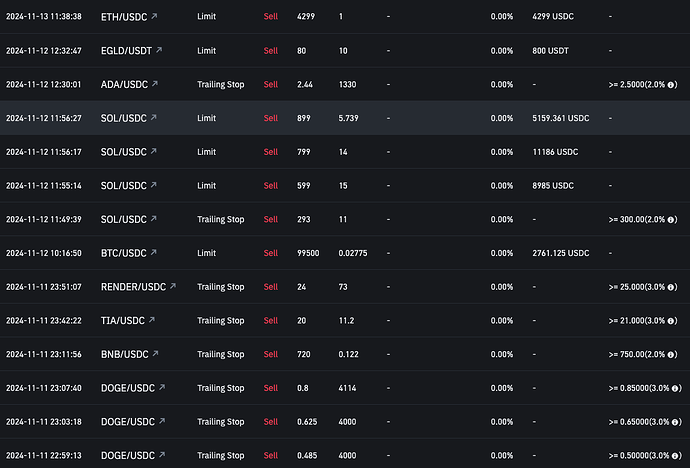Select the total 8985 USDC

(553, 186)
